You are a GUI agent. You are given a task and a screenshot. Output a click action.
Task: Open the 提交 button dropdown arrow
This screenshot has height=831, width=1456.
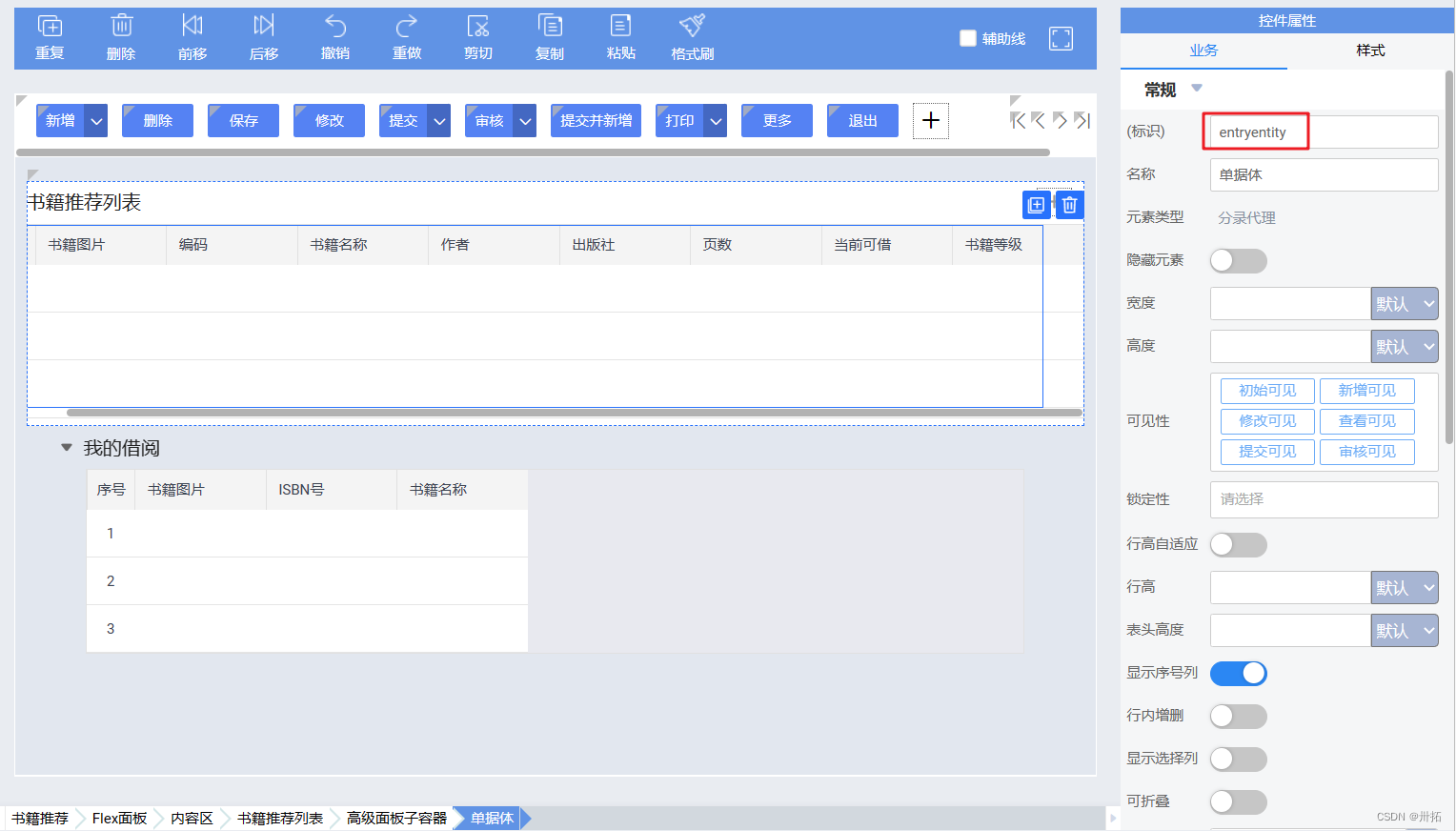pos(439,121)
